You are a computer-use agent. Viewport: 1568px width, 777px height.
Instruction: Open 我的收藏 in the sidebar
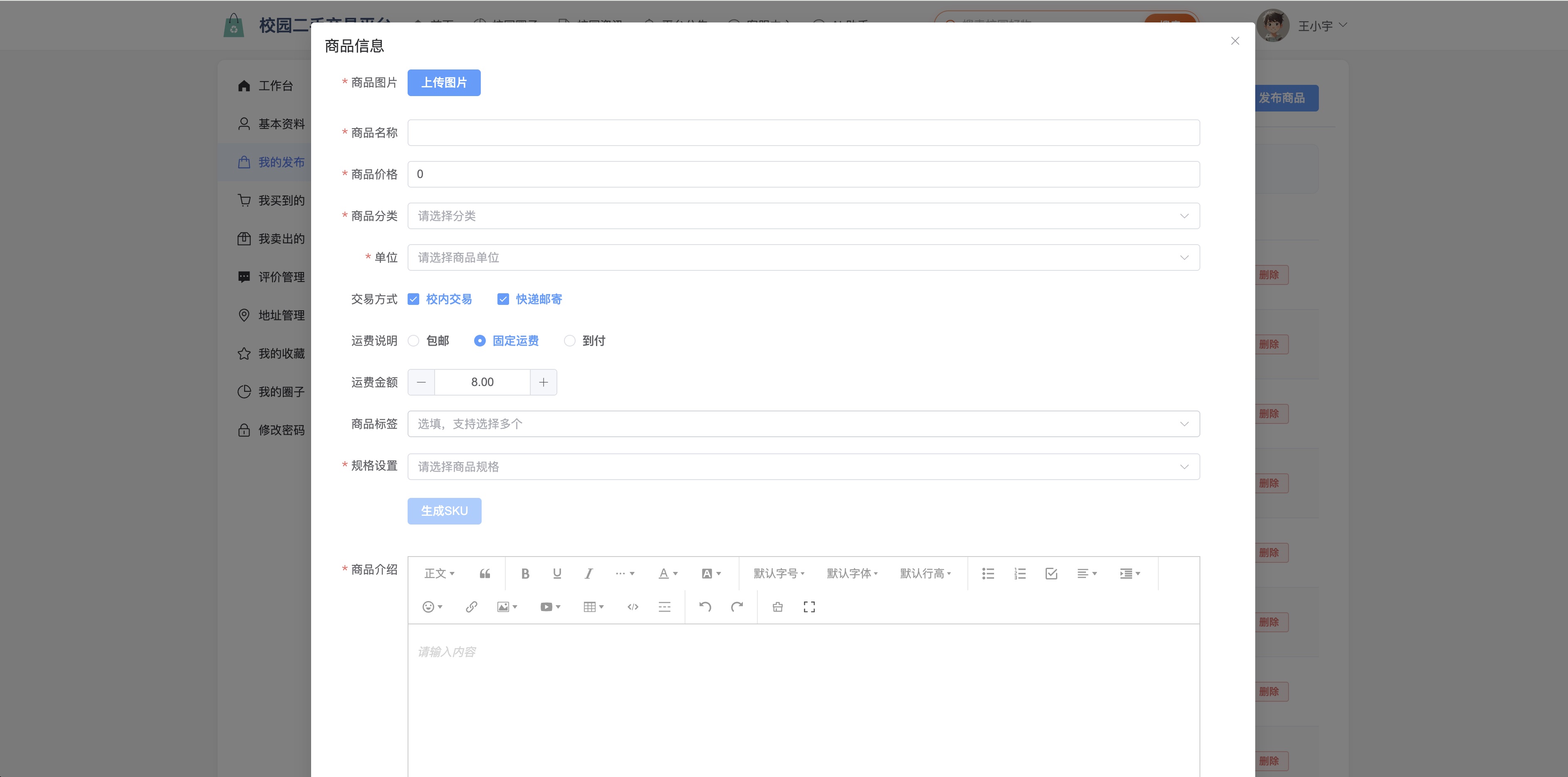(265, 354)
